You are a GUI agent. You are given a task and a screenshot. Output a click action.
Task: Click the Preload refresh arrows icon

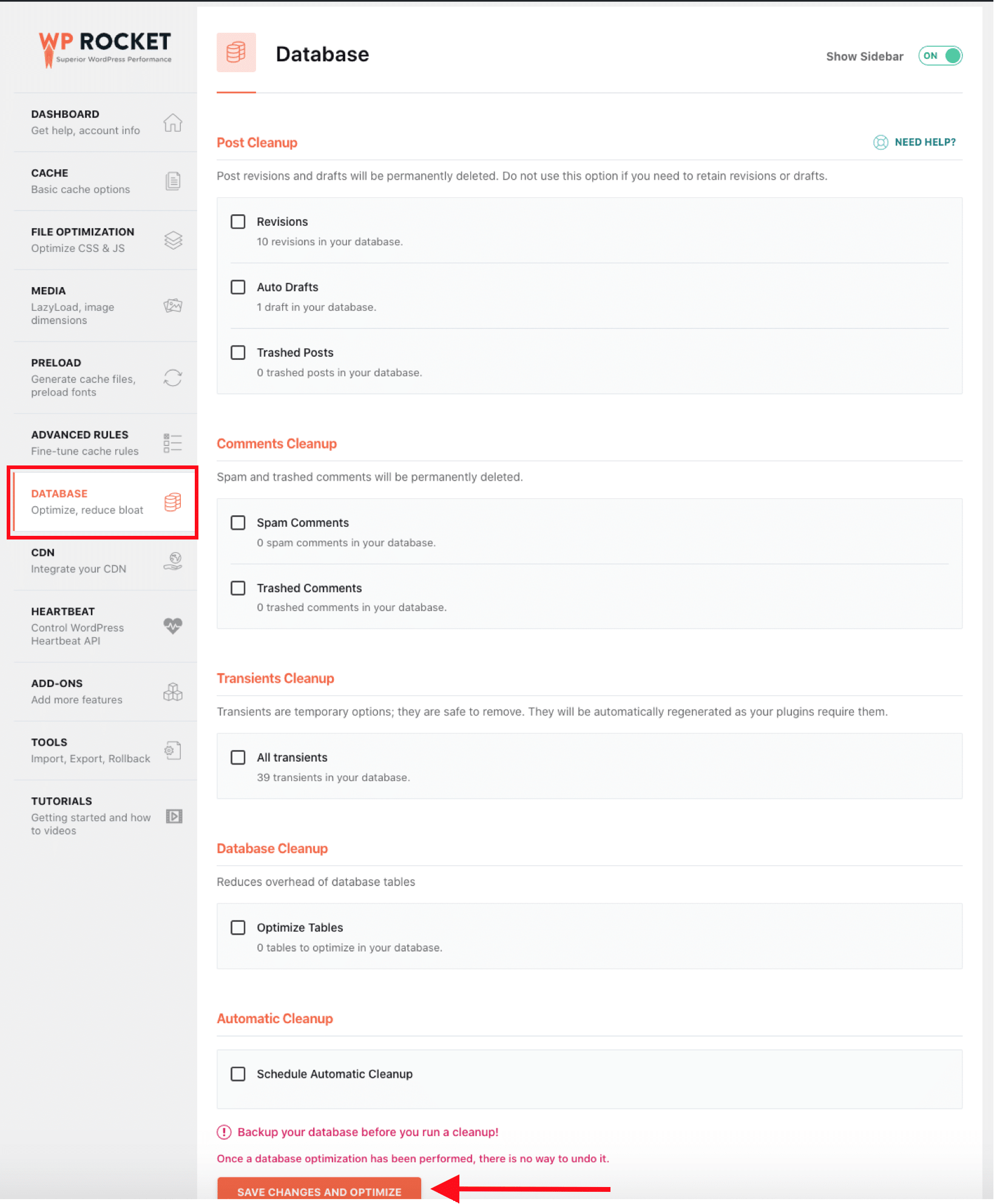(x=172, y=377)
